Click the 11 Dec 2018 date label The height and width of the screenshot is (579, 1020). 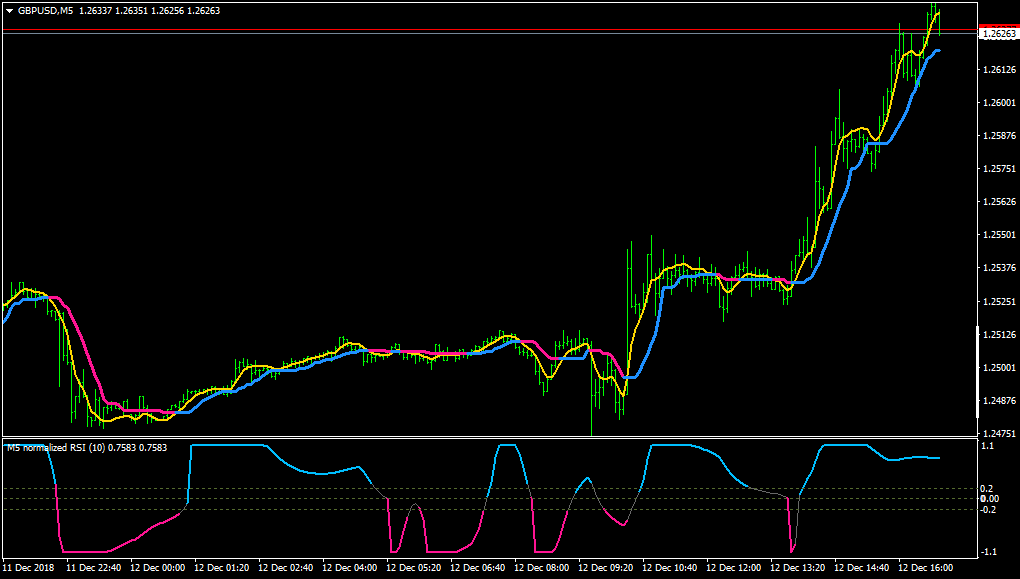pos(29,568)
